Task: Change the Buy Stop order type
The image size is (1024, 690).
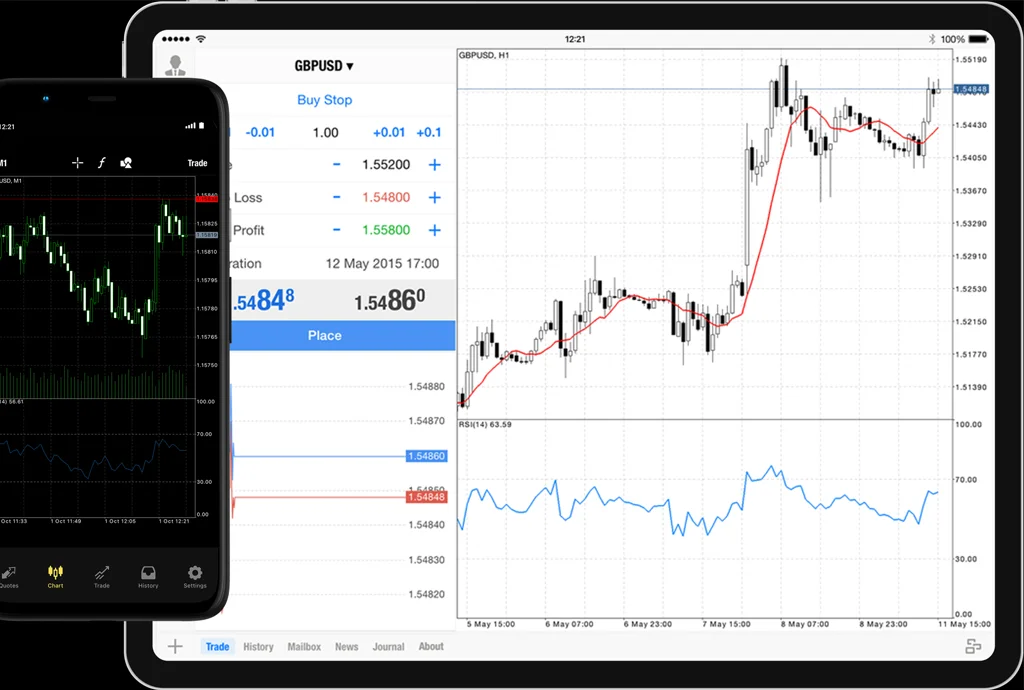Action: coord(324,100)
